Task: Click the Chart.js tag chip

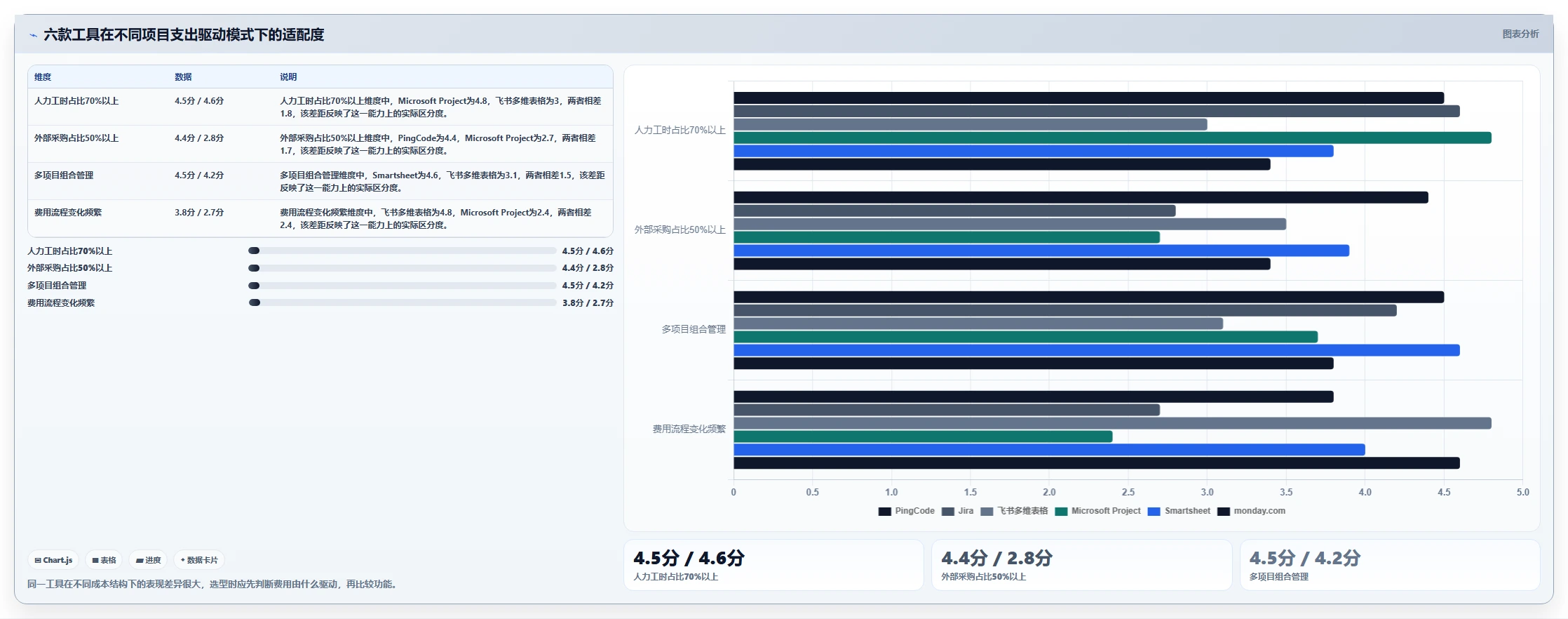Action: click(53, 560)
